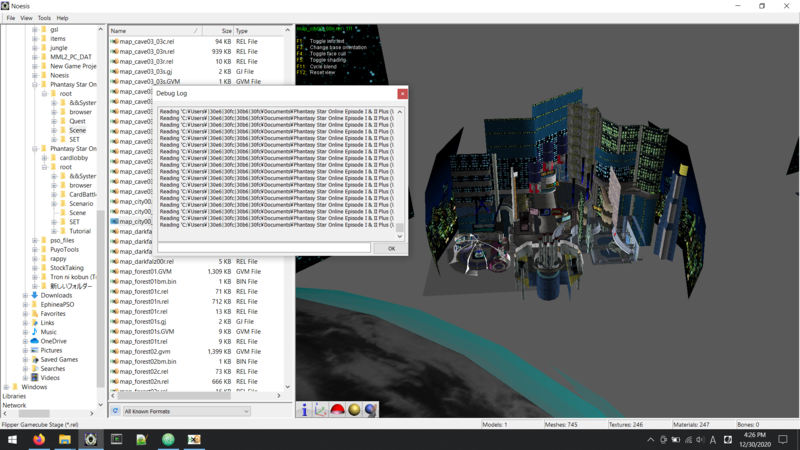800x450 pixels.
Task: Click the Debug Log text input field
Action: click(264, 248)
